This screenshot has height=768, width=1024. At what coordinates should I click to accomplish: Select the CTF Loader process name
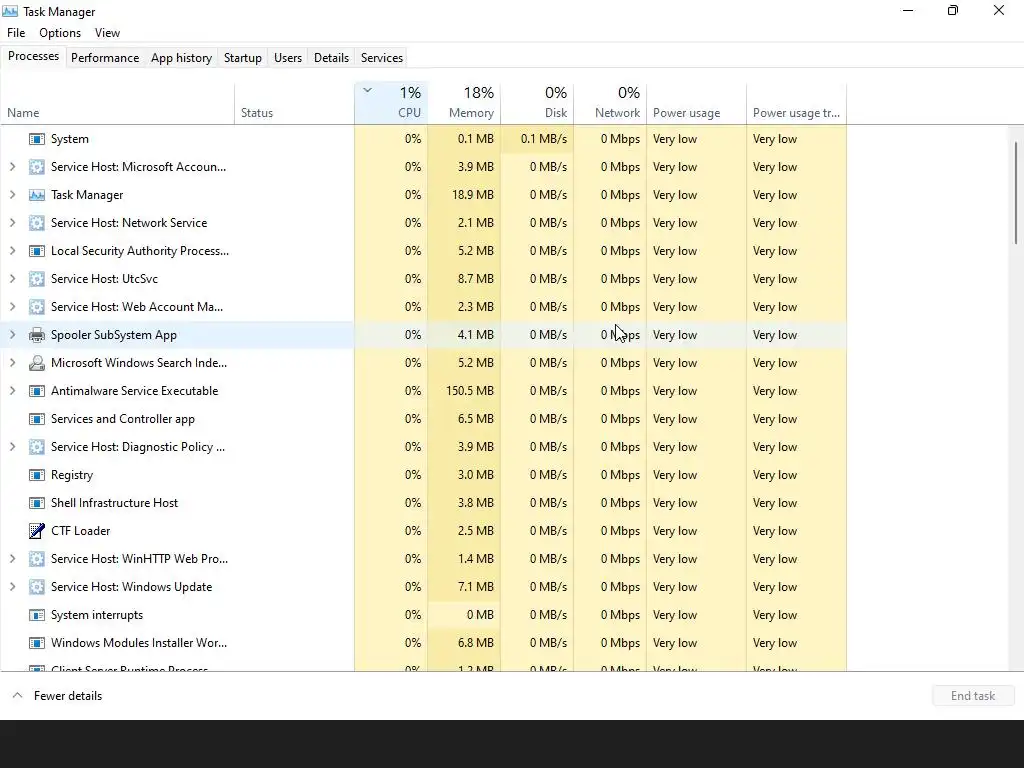[x=81, y=531]
